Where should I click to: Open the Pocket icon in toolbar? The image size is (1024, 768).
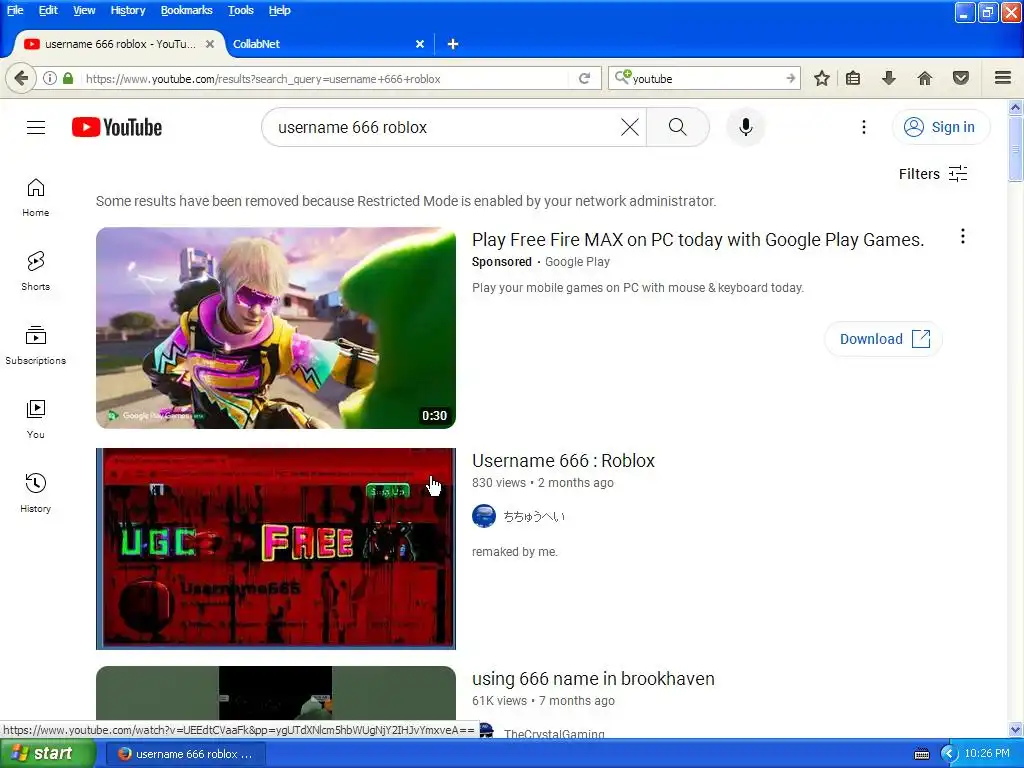pos(961,78)
